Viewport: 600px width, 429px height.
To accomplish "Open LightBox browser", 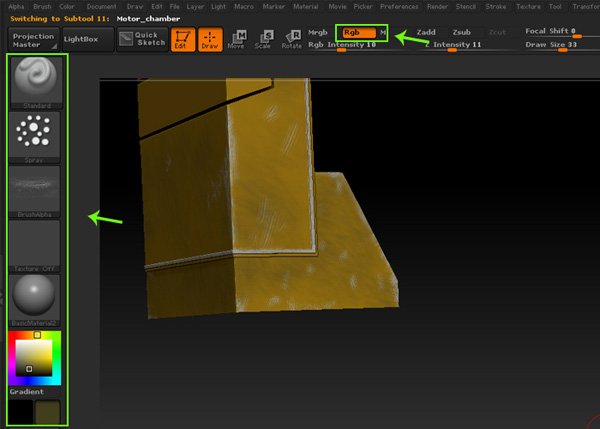I will click(x=88, y=39).
